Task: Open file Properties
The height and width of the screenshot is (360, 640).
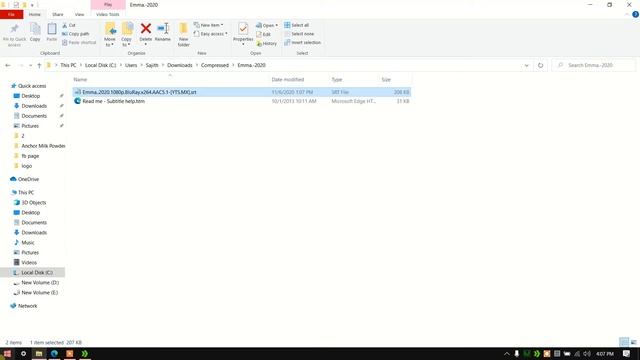Action: click(243, 33)
